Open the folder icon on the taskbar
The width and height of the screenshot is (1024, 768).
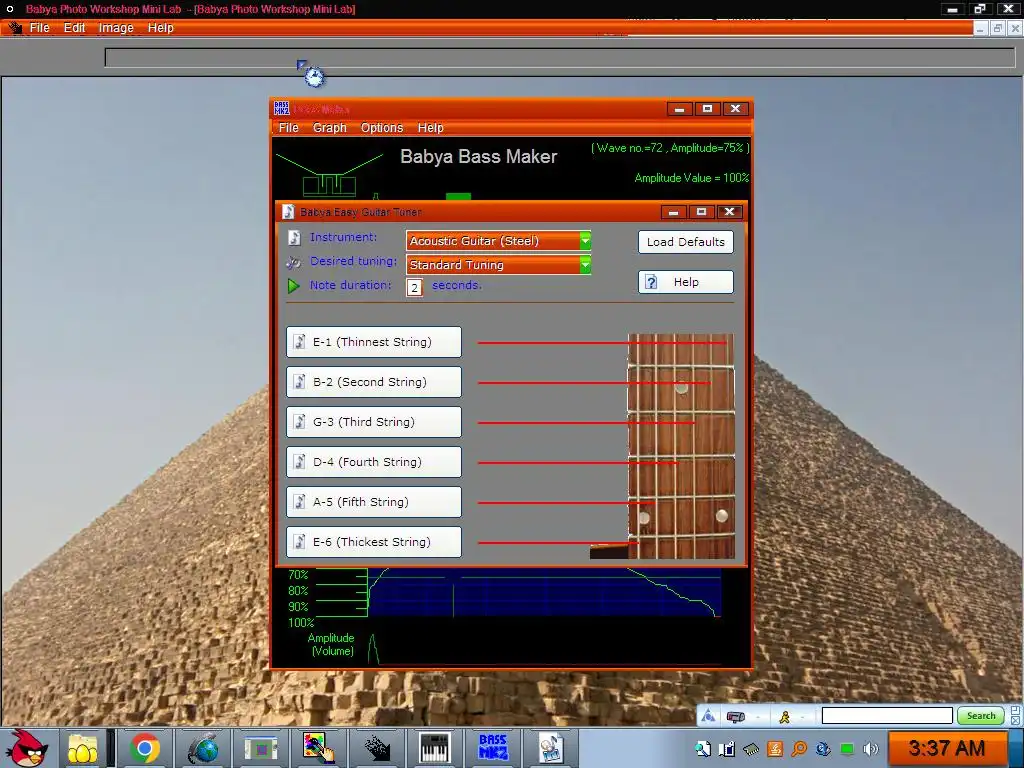82,748
